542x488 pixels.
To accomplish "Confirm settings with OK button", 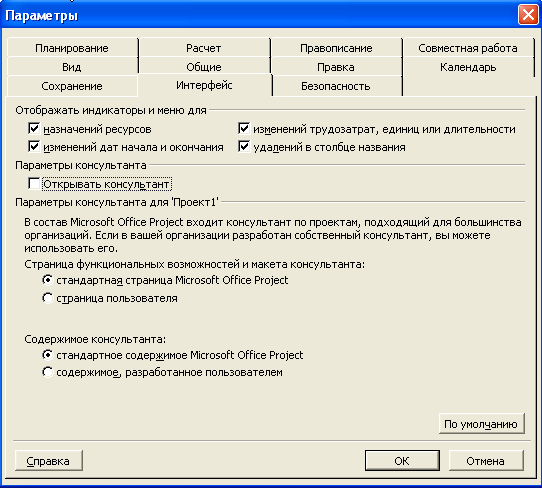I will (402, 461).
